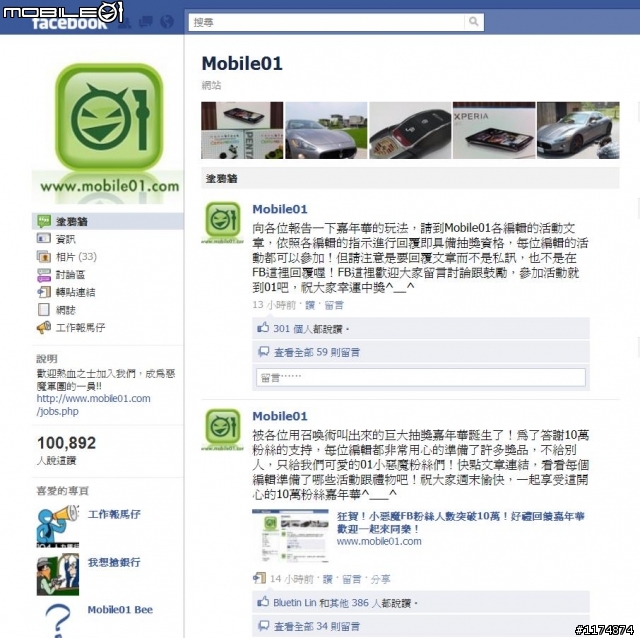Click the globe notifications icon in the top bar
The image size is (640, 638).
click(167, 22)
